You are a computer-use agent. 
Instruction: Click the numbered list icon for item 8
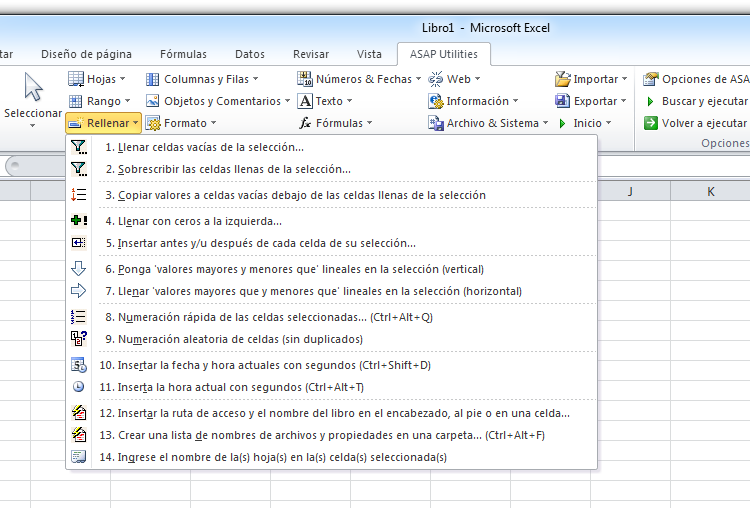(x=78, y=317)
